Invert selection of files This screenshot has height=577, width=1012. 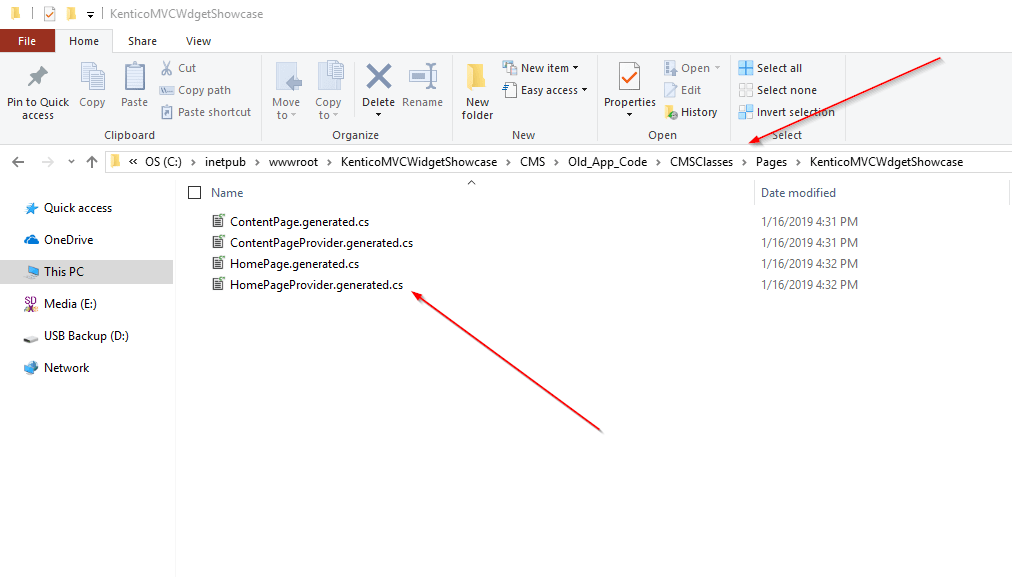786,112
